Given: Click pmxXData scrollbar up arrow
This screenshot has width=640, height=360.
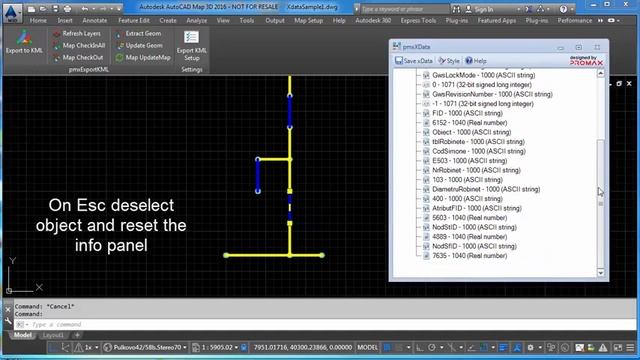Looking at the screenshot, I should click(x=600, y=73).
